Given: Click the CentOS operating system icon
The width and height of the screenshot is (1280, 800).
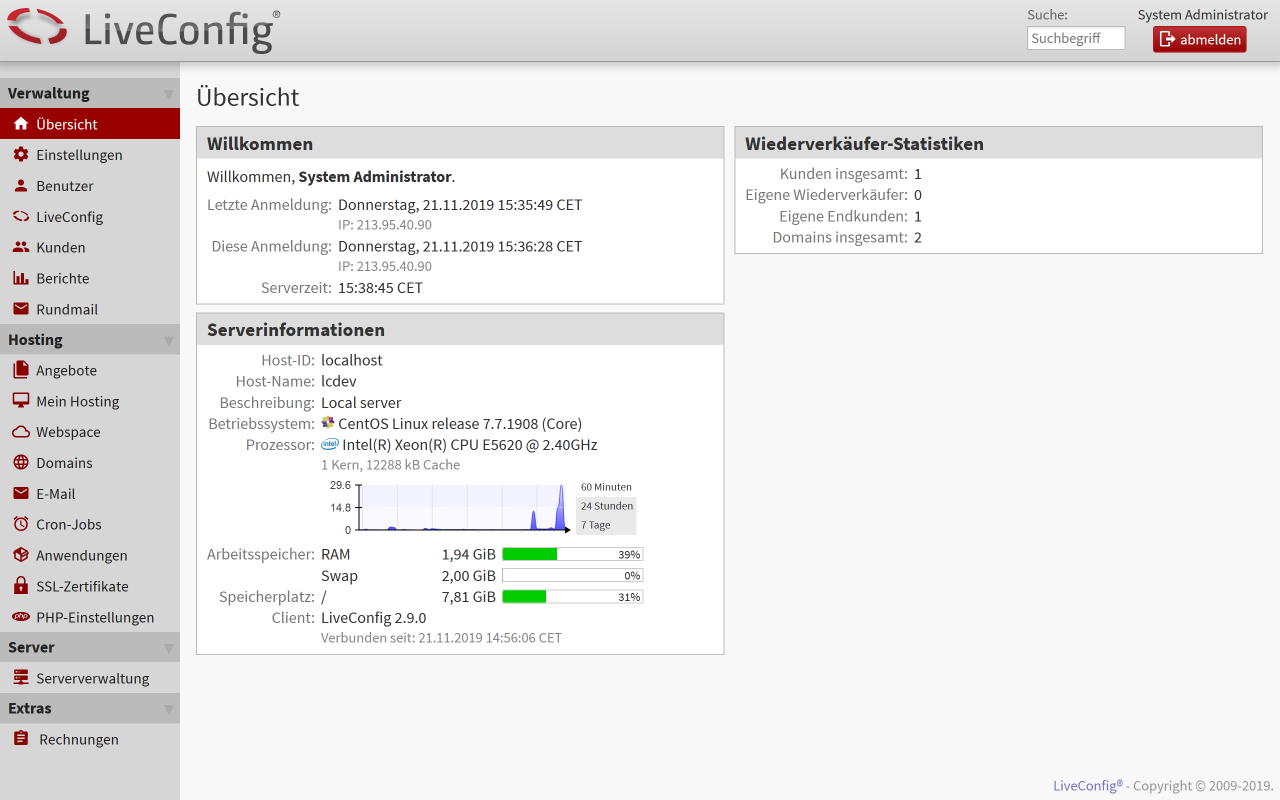Looking at the screenshot, I should [x=328, y=423].
